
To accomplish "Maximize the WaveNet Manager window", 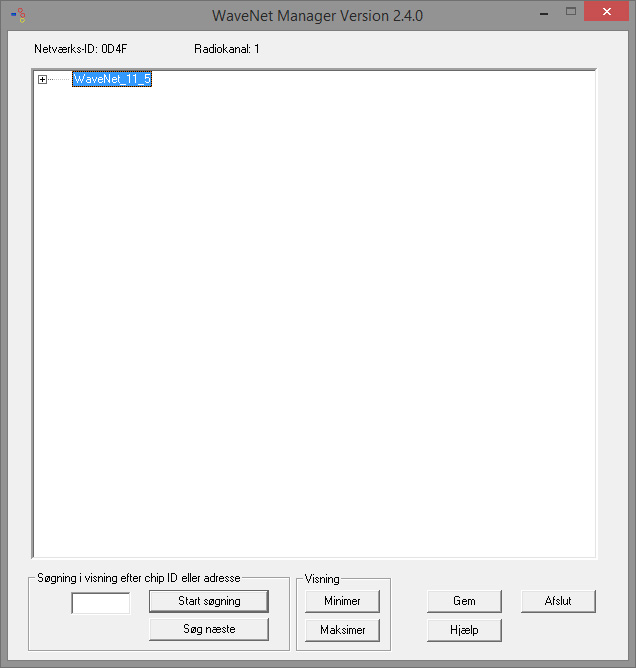I will pyautogui.click(x=571, y=12).
